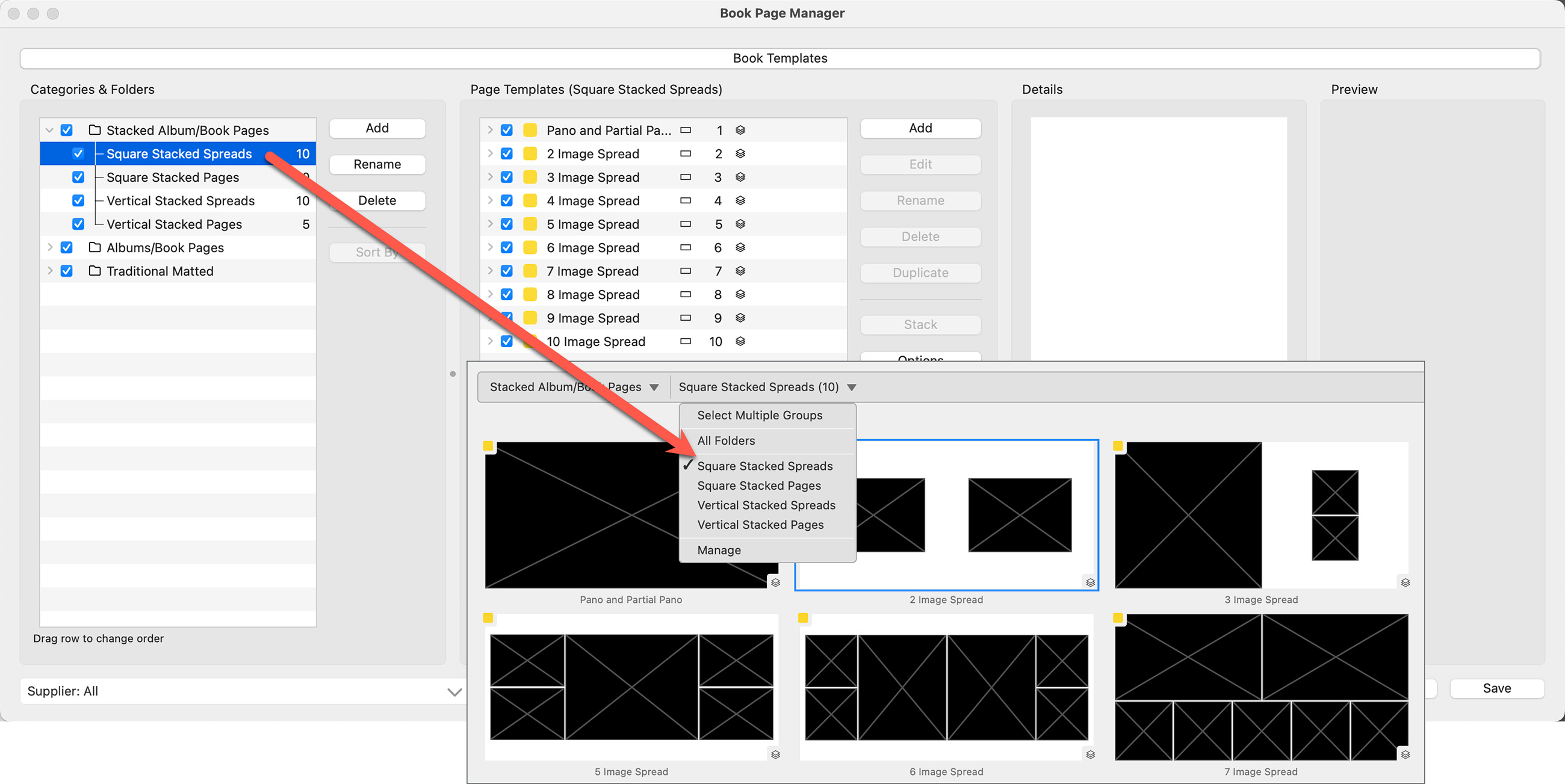Click the Stacked Album/Book Pages folder icon
The image size is (1565, 784).
pos(95,130)
